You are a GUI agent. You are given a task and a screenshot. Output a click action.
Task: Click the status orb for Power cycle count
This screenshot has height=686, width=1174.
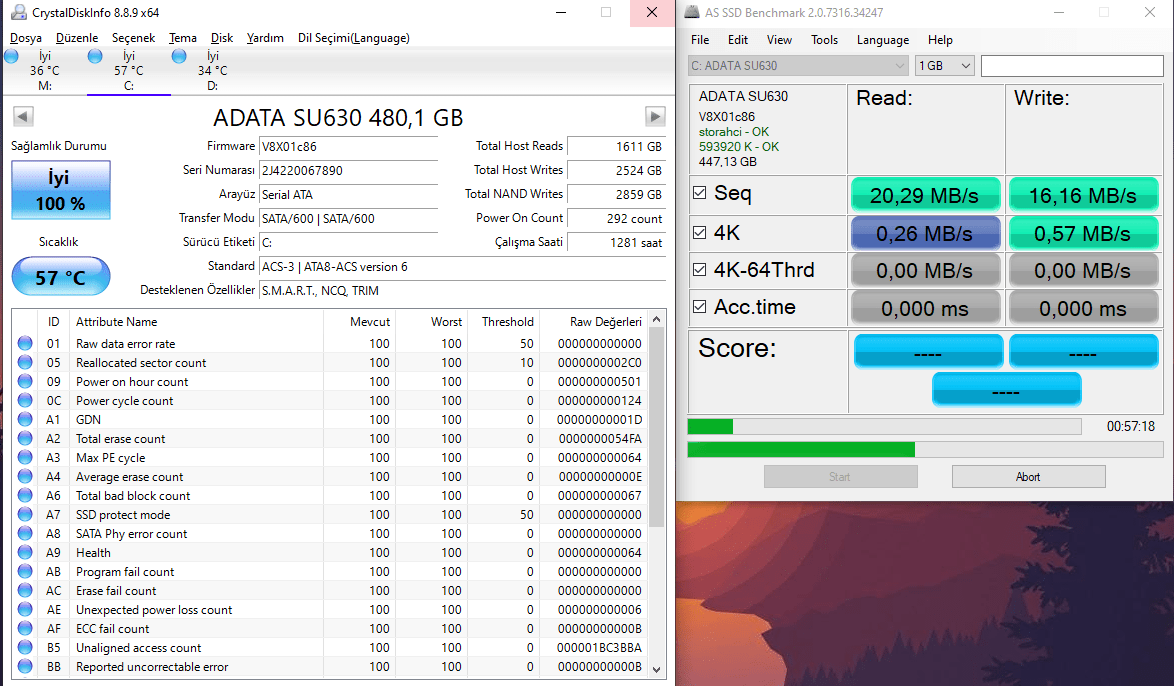(x=25, y=401)
